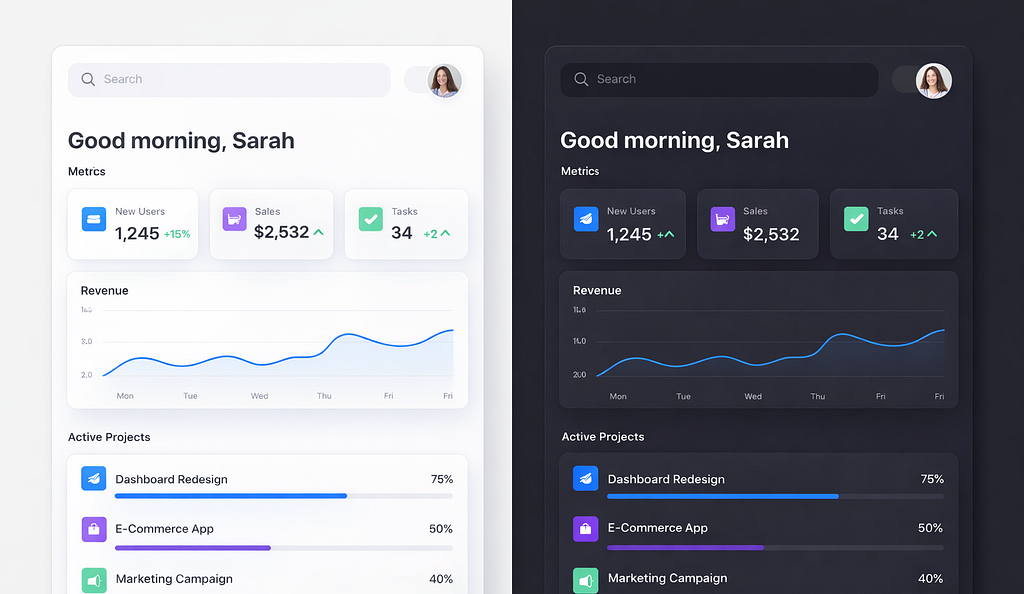This screenshot has height=594, width=1024.
Task: Click the purple Sales card icon
Action: pos(233,219)
